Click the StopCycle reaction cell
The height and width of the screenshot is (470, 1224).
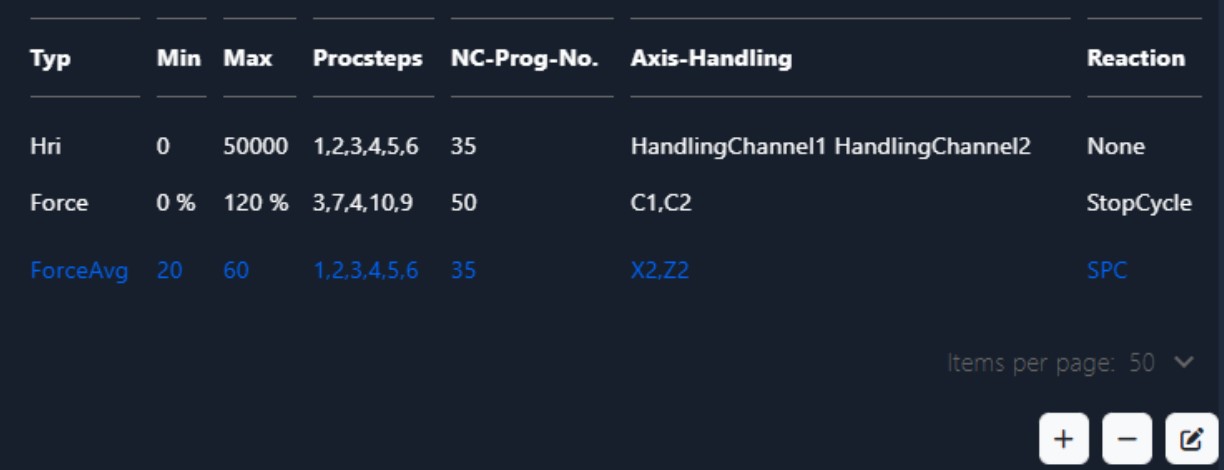point(1139,204)
